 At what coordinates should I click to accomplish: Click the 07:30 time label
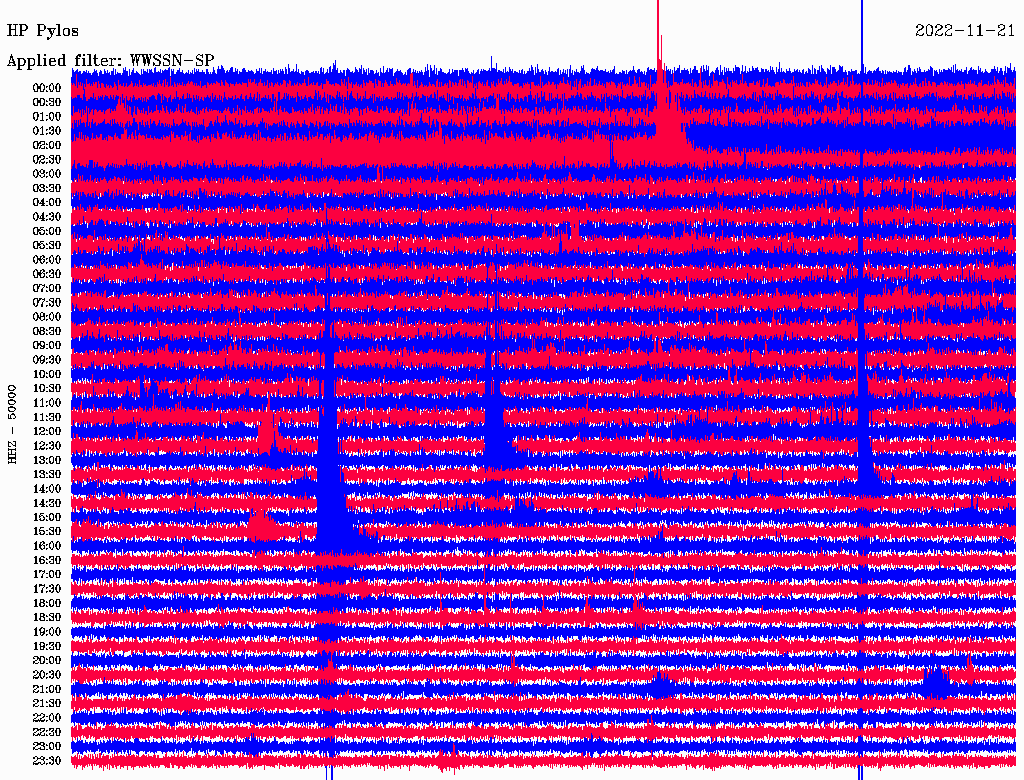click(x=47, y=302)
